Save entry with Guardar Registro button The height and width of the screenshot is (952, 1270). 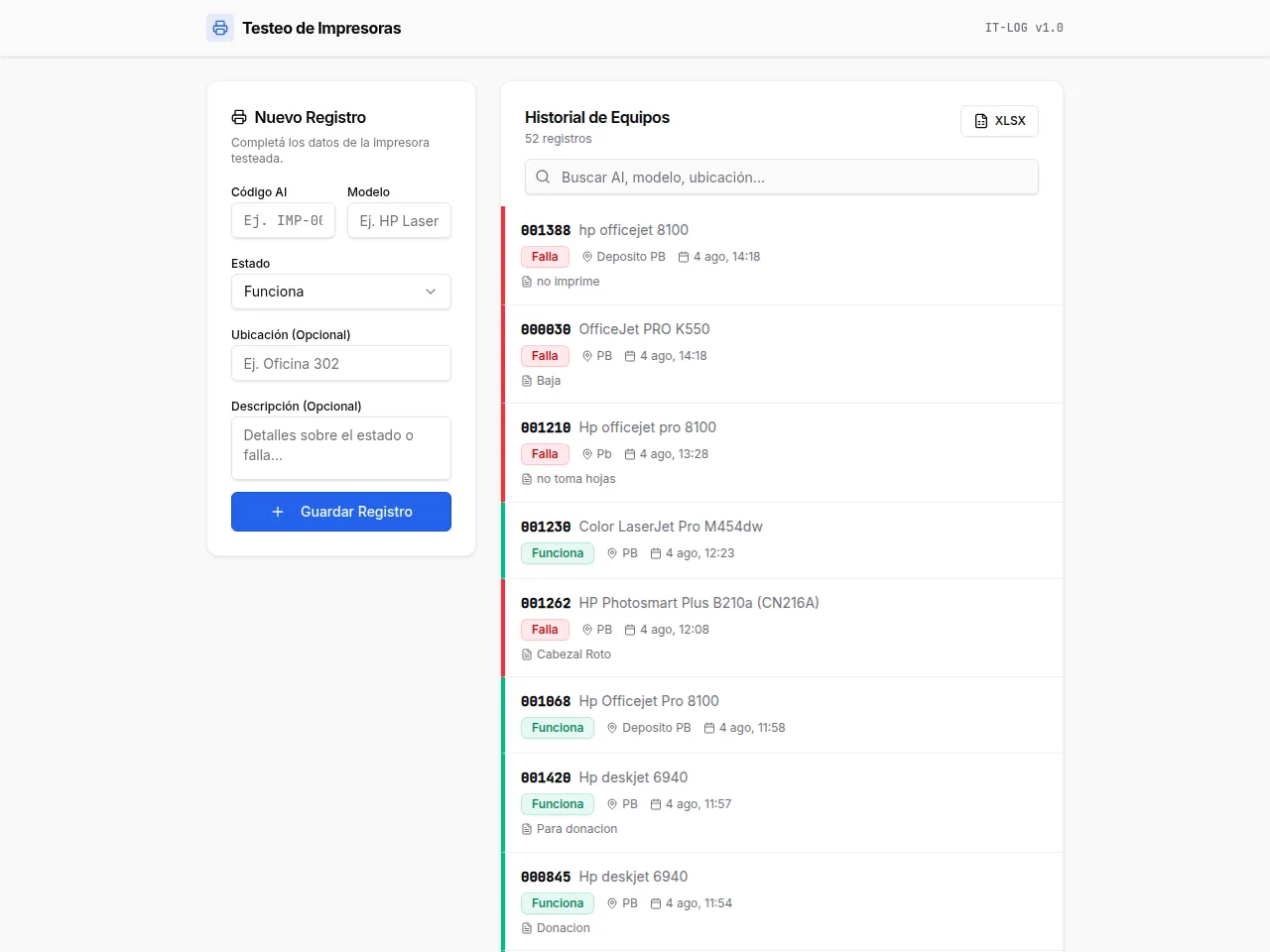pyautogui.click(x=341, y=512)
